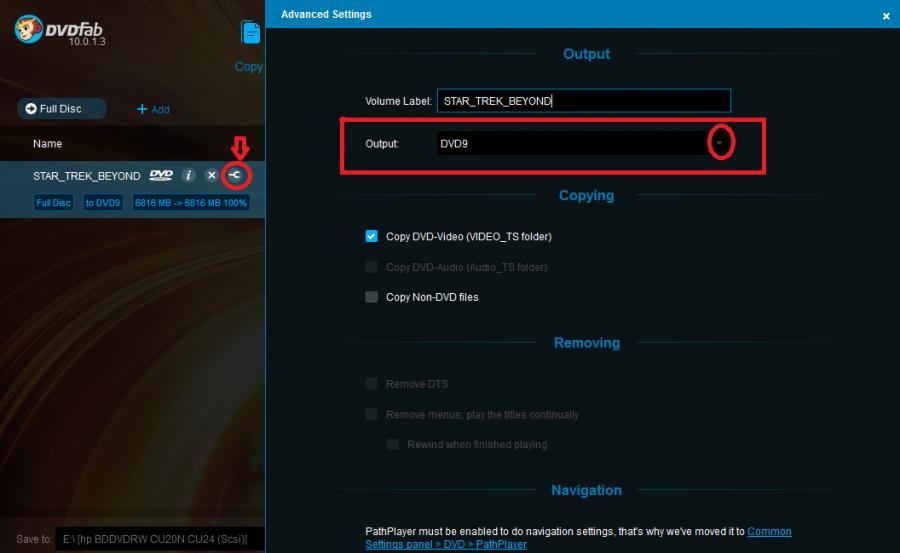900x553 pixels.
Task: Click the Removing section heading
Action: pos(587,343)
